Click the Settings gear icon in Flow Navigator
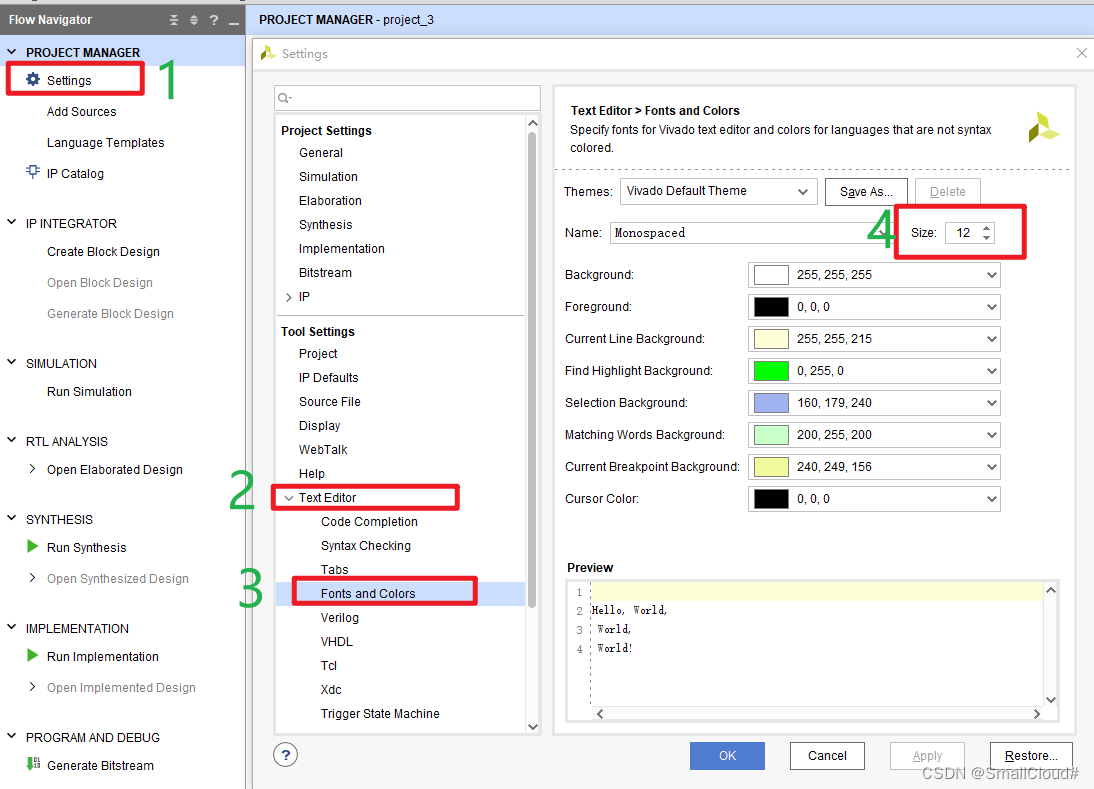The image size is (1094, 789). tap(33, 80)
